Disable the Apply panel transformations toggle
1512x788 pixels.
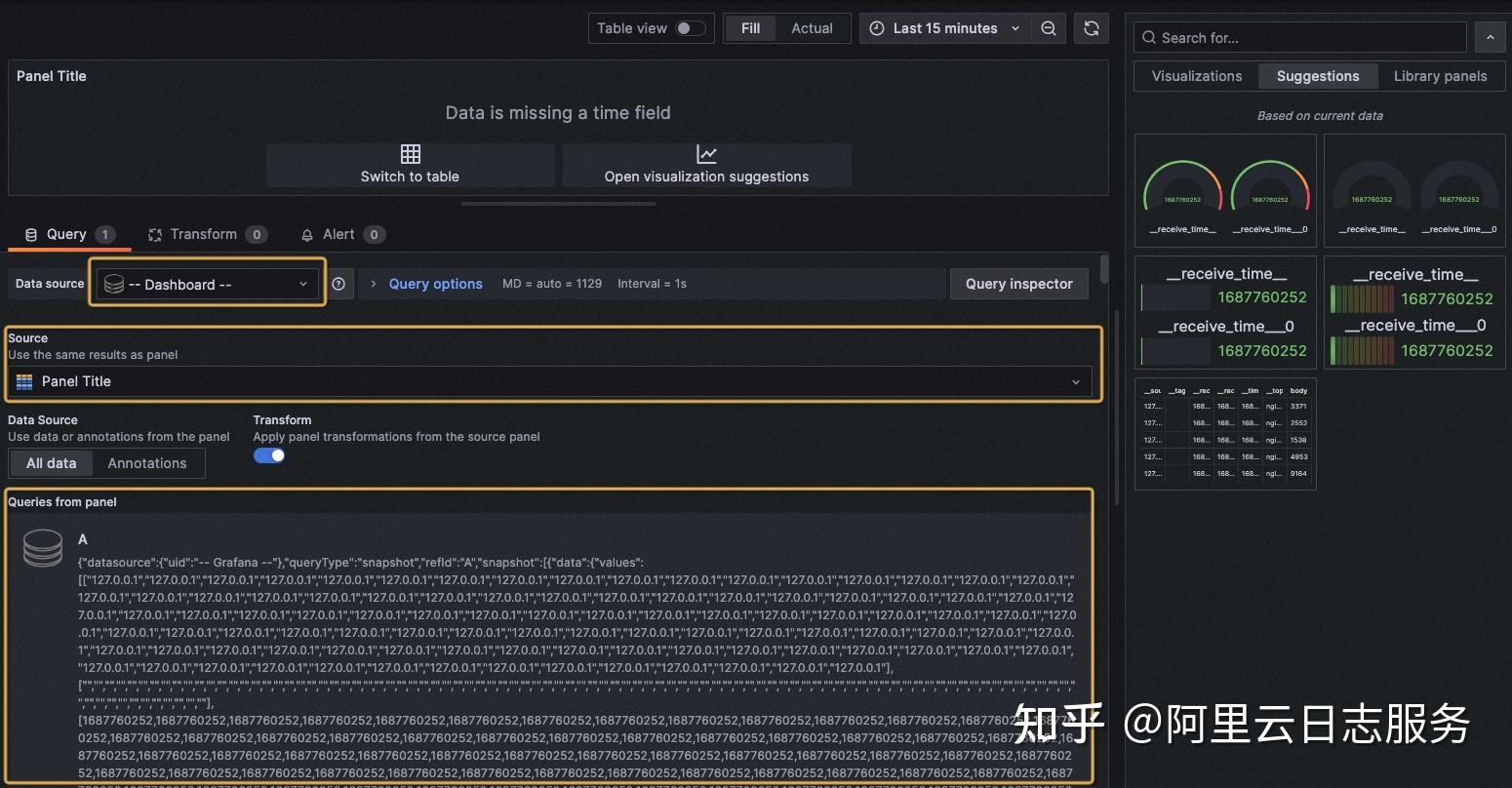click(x=269, y=454)
